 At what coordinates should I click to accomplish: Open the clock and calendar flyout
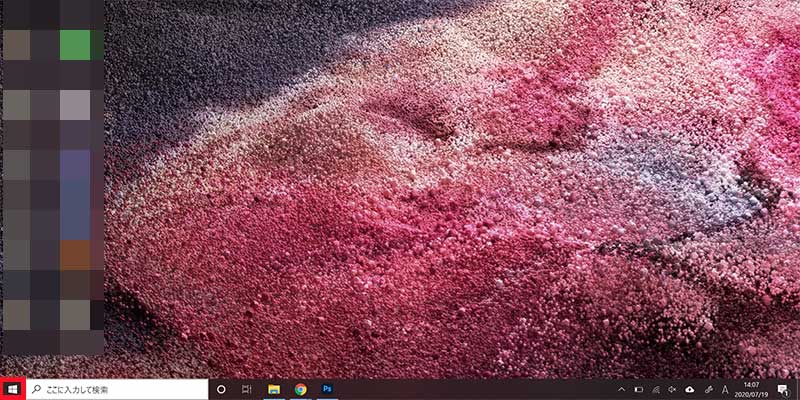(751, 389)
